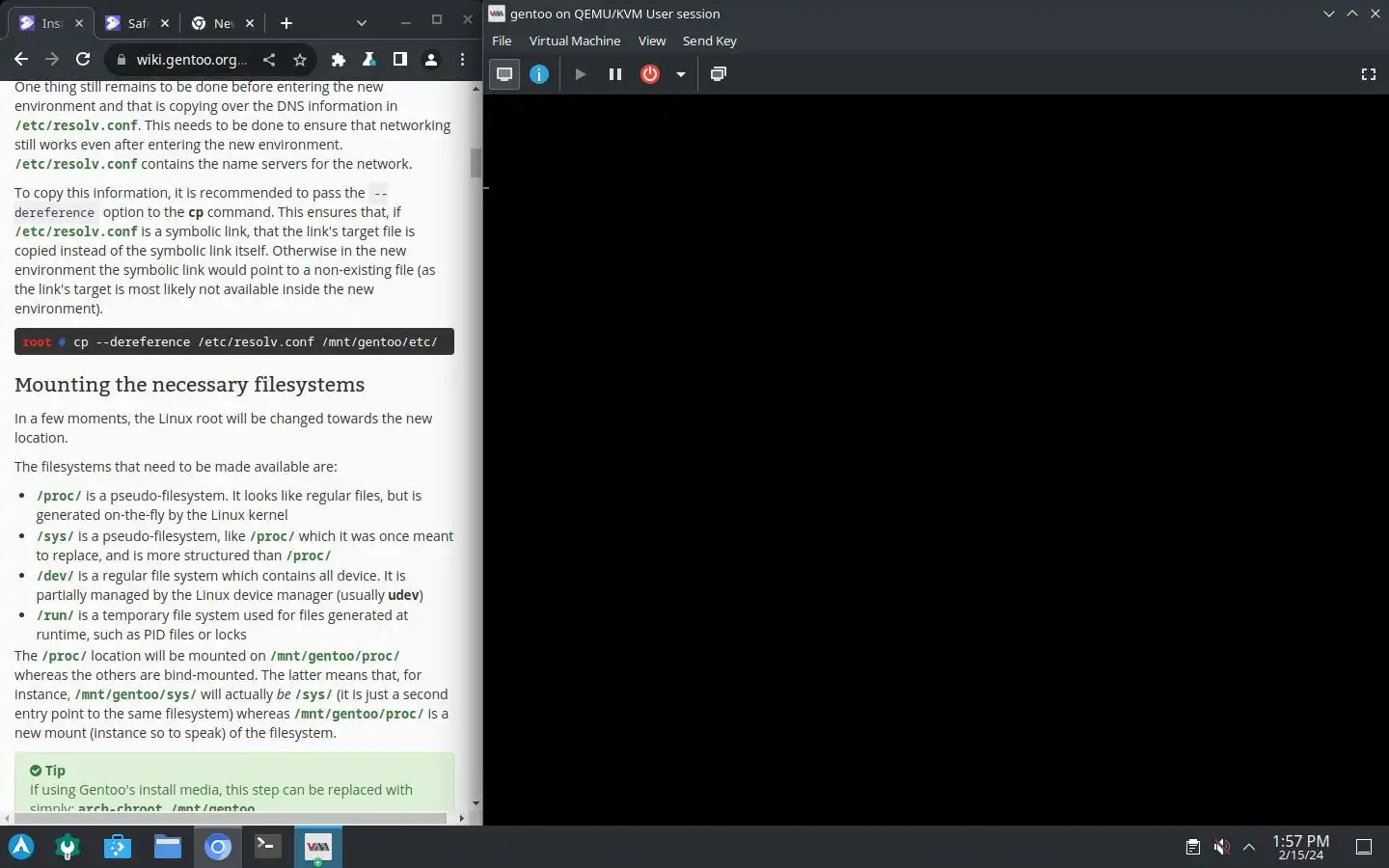This screenshot has width=1389, height=868.
Task: Click 'Mounting the necessary filesystems' heading
Action: pyautogui.click(x=189, y=385)
